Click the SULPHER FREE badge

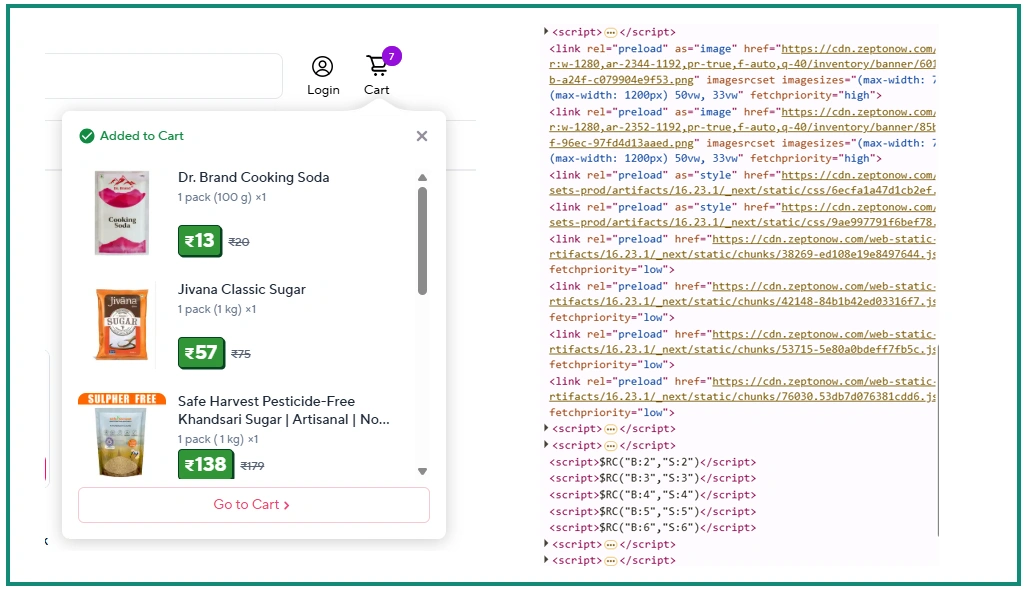pos(122,399)
